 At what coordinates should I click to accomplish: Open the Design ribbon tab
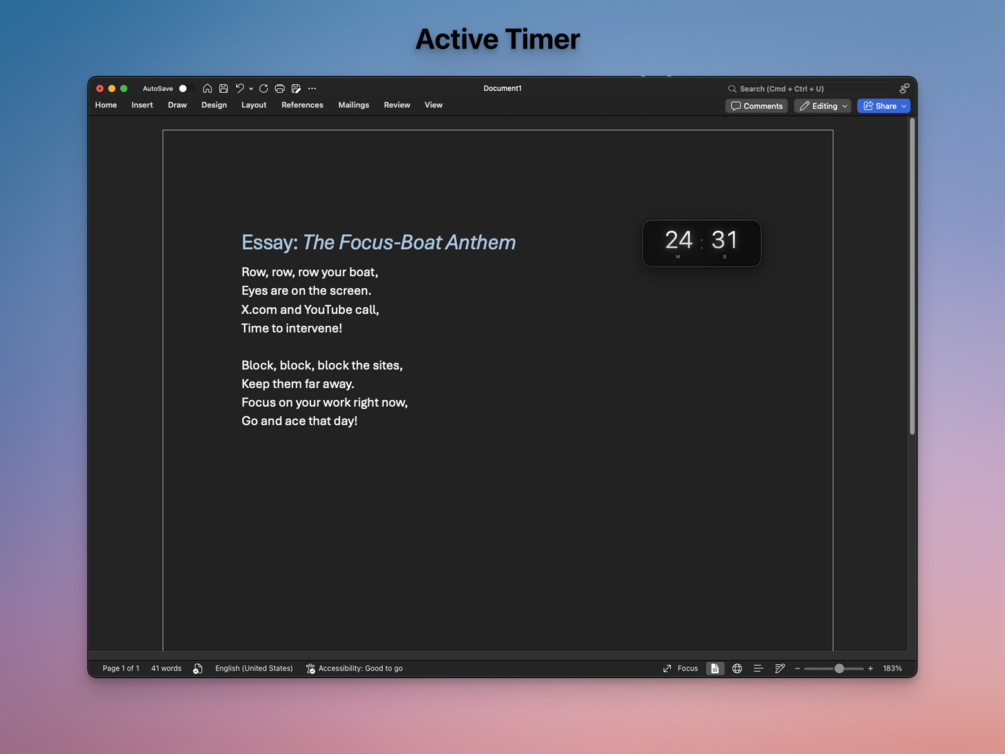point(214,105)
